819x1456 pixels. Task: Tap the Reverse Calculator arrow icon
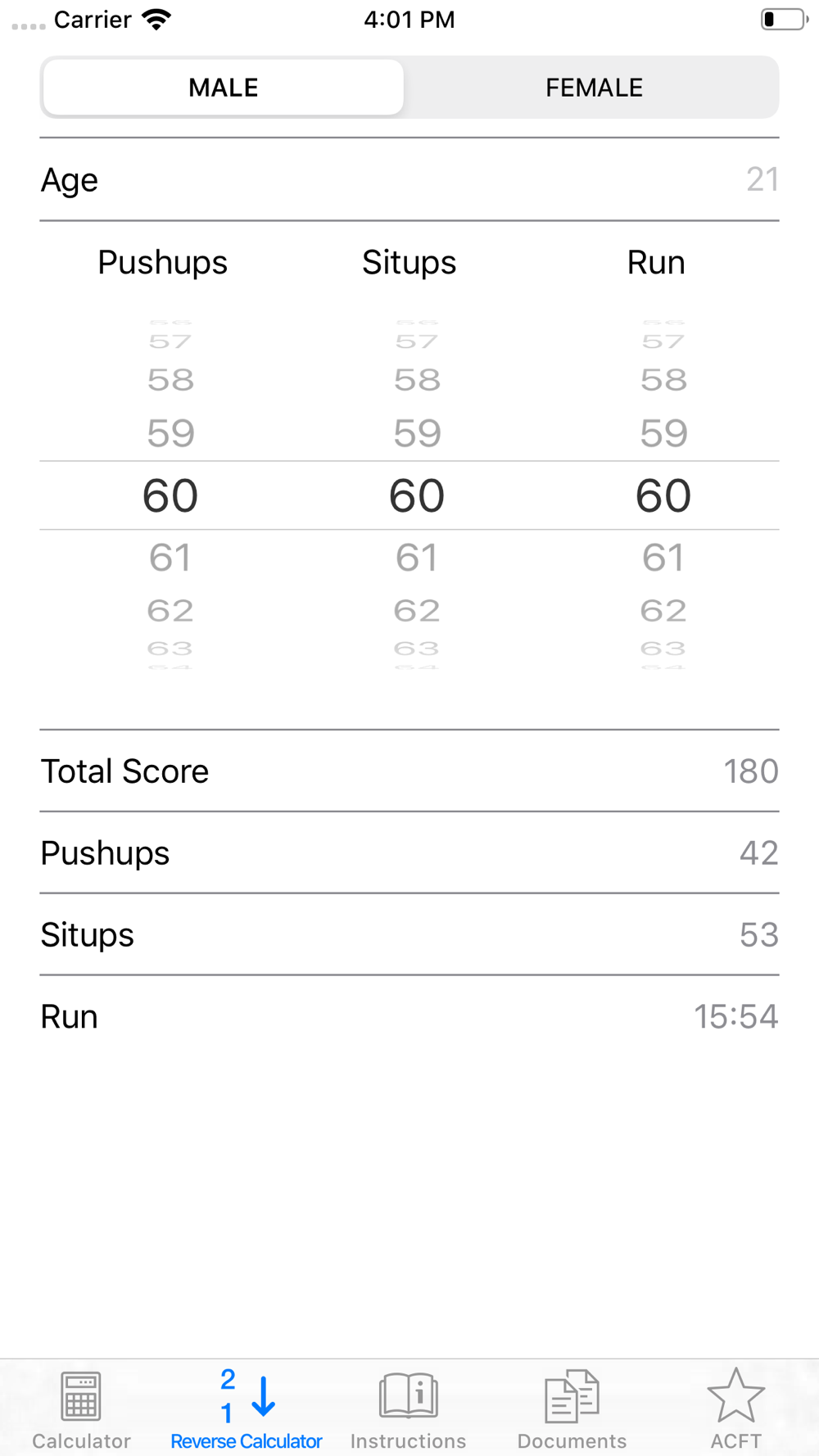pyautogui.click(x=247, y=1396)
